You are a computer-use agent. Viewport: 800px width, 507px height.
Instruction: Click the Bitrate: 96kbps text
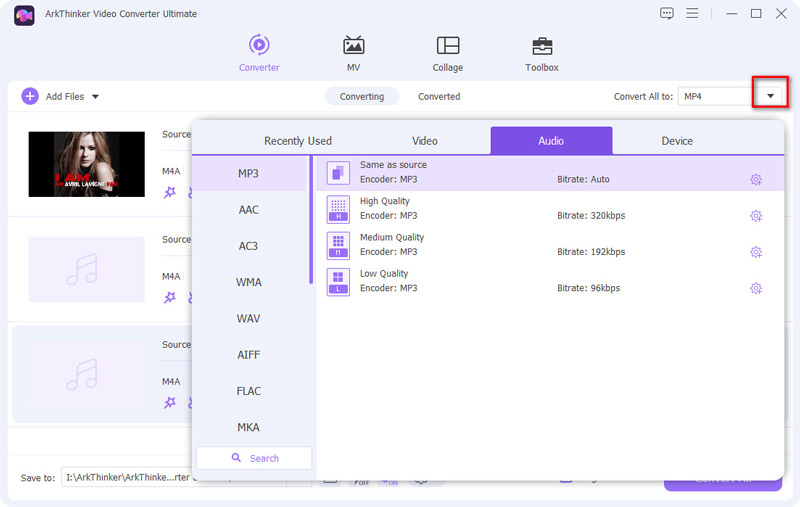(x=588, y=288)
